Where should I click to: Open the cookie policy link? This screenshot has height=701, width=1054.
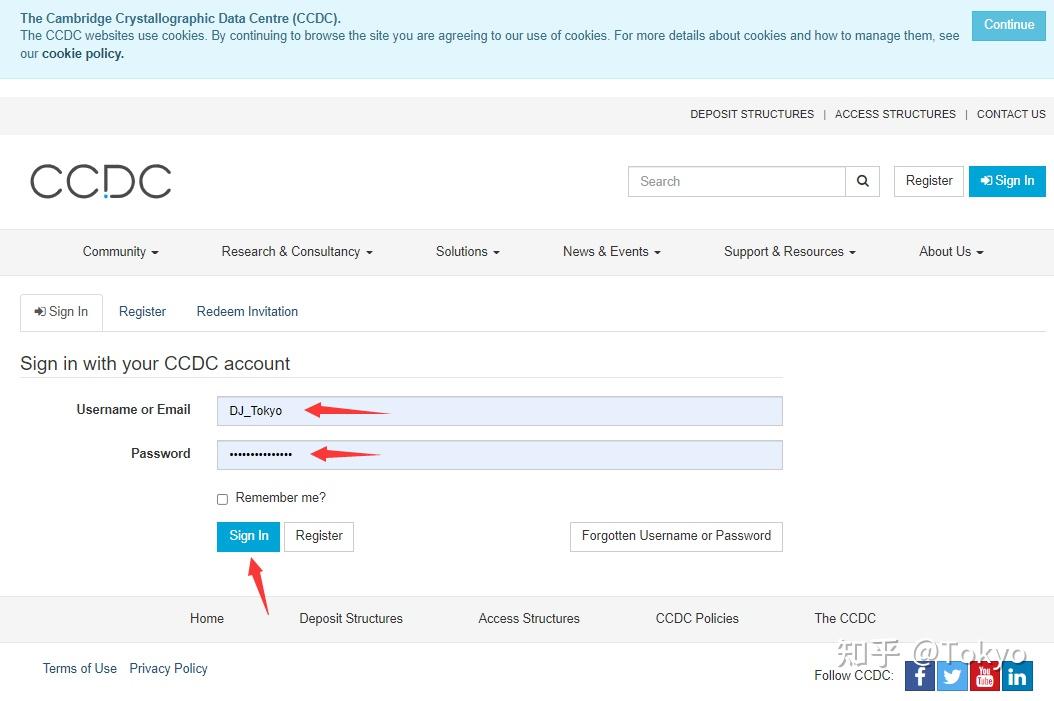point(83,54)
